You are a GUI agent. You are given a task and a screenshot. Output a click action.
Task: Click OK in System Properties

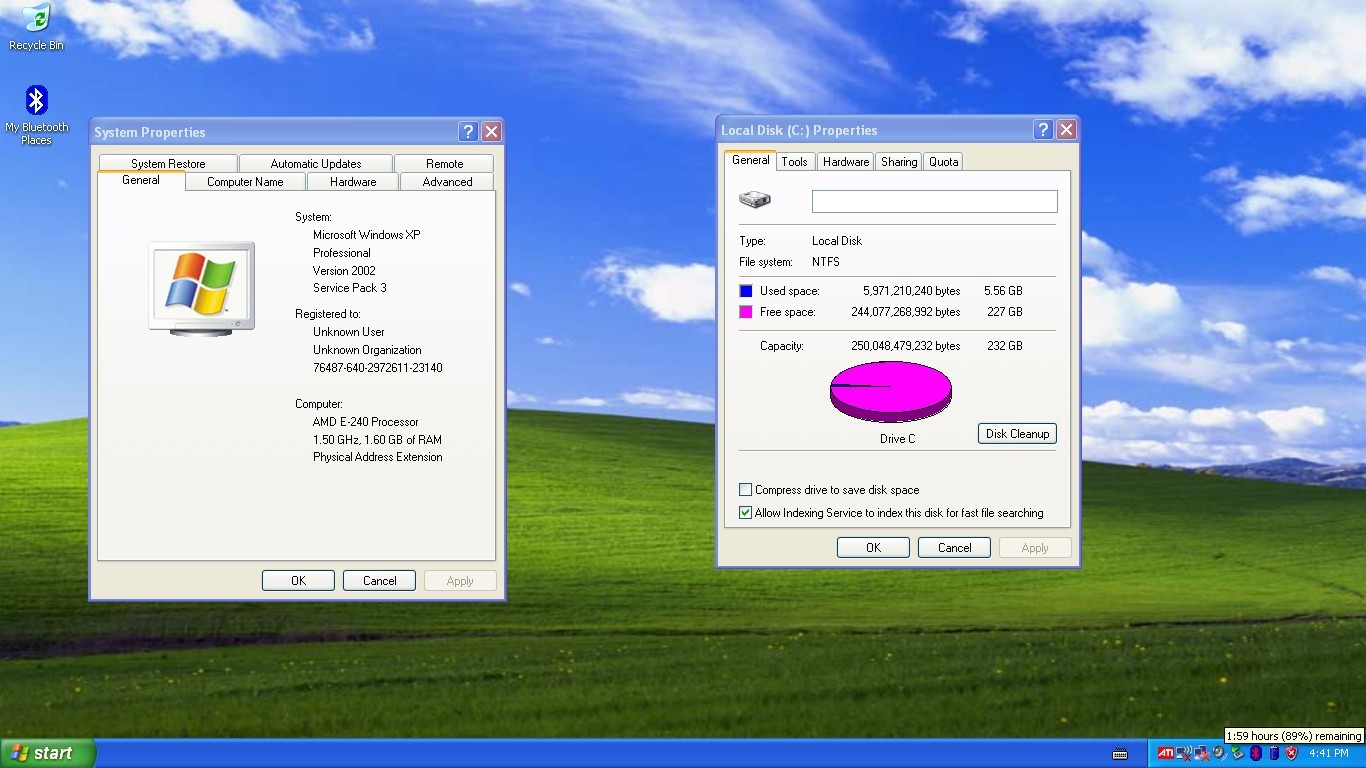(298, 581)
